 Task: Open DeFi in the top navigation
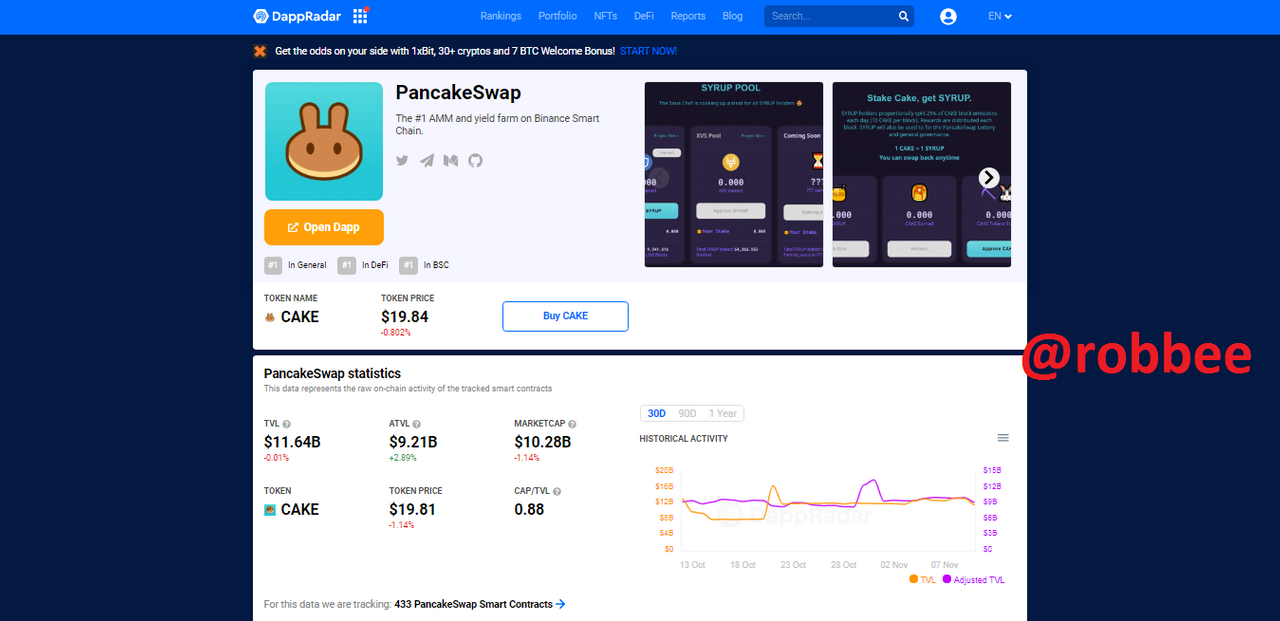644,16
